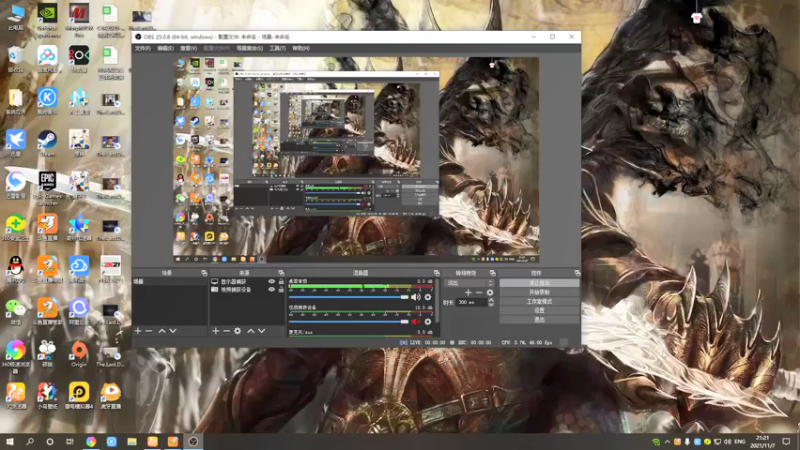Open Task View on the taskbar
Screen dimensions: 800x450
coord(70,441)
